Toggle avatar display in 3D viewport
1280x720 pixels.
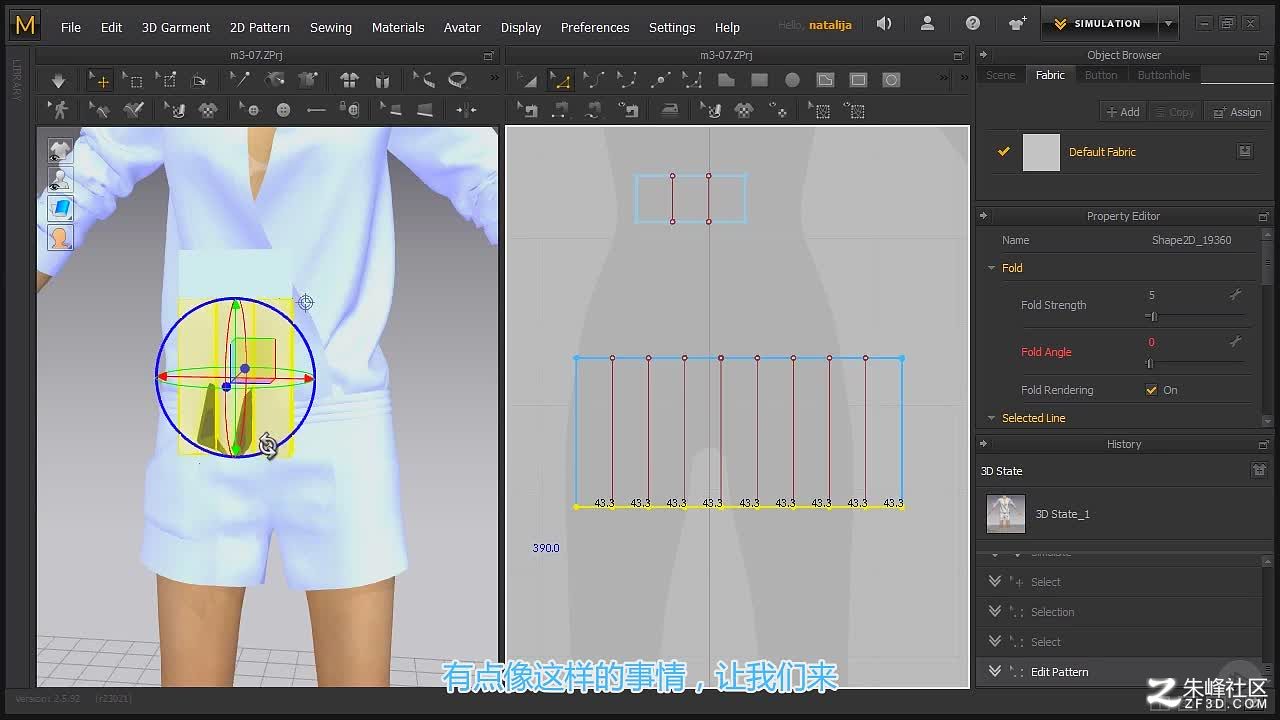click(x=60, y=181)
